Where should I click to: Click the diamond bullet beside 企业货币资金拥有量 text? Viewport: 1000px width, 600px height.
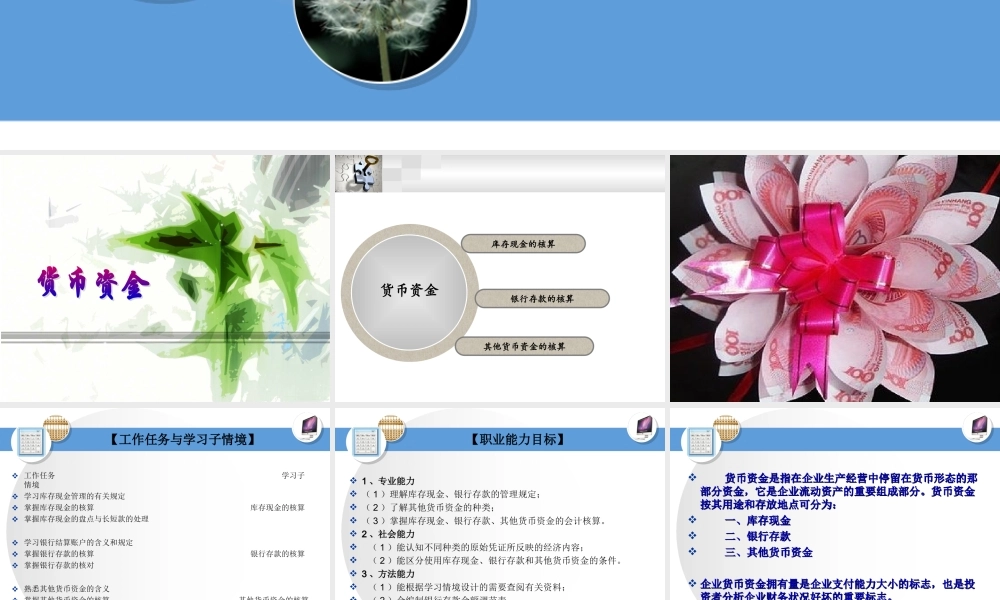(691, 583)
